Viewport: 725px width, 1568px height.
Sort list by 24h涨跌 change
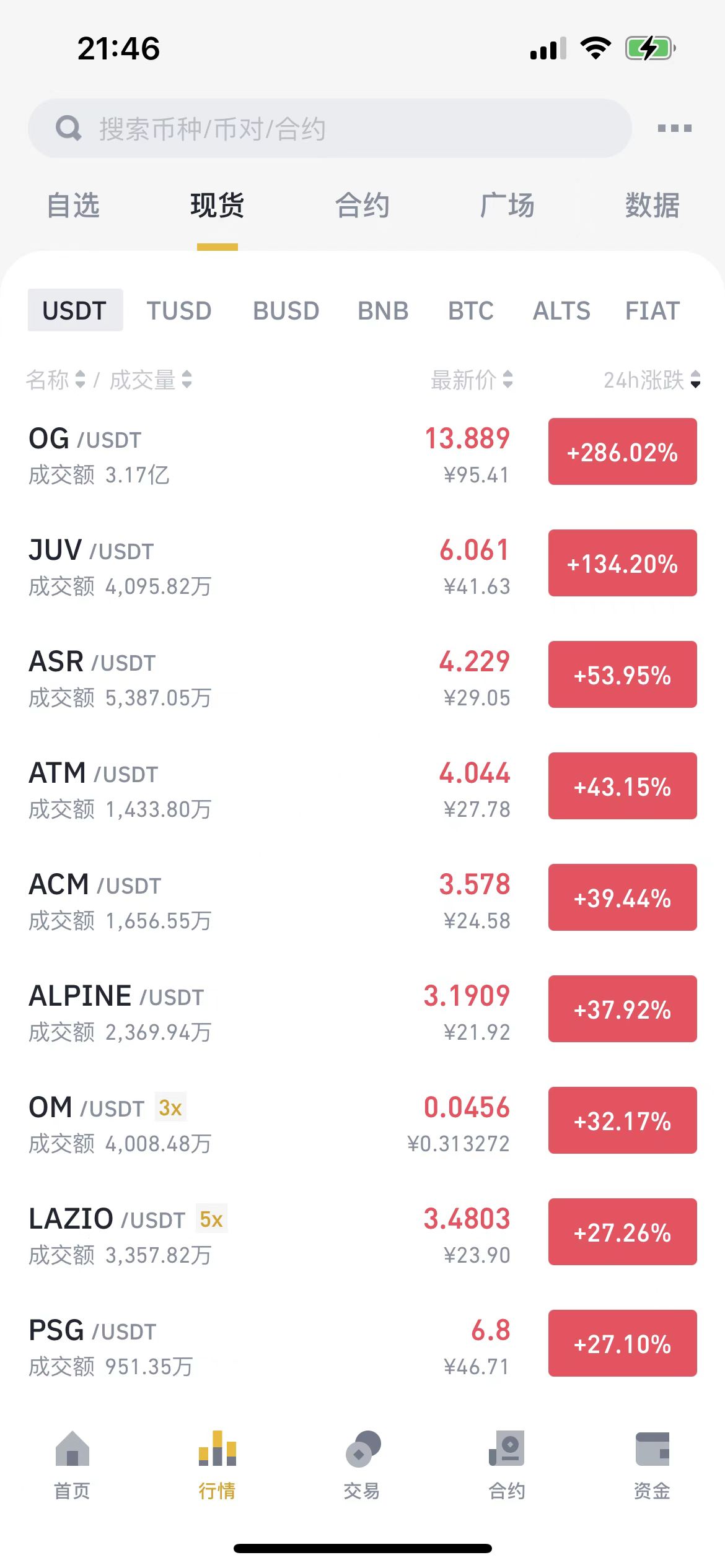[652, 380]
